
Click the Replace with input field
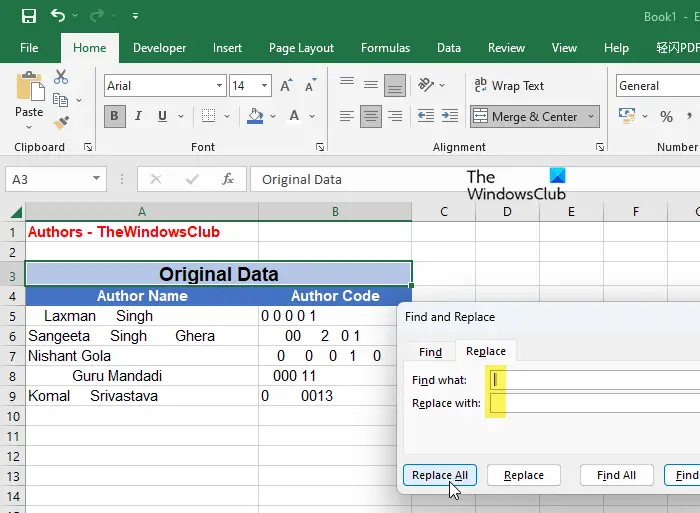[594, 403]
